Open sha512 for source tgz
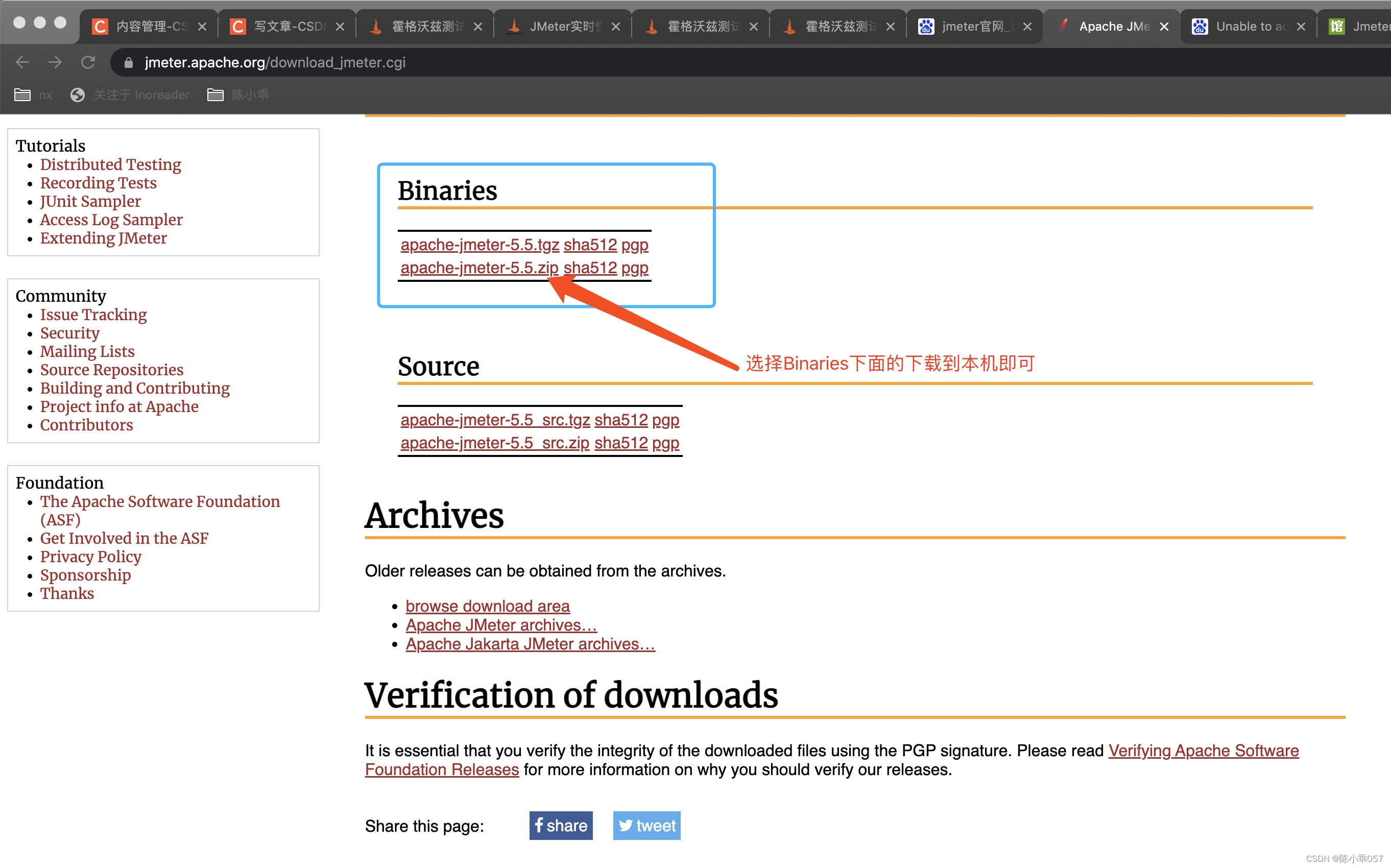Screen dimensions: 1391x868 point(621,420)
